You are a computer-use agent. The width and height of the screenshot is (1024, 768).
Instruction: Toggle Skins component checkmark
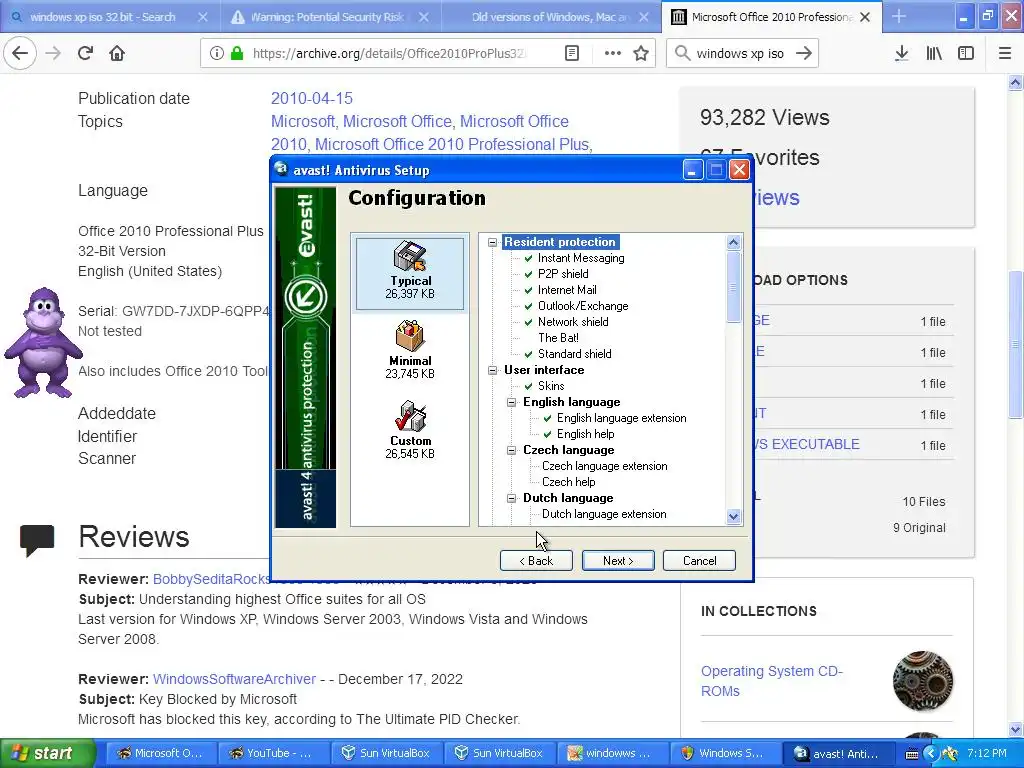tap(528, 387)
